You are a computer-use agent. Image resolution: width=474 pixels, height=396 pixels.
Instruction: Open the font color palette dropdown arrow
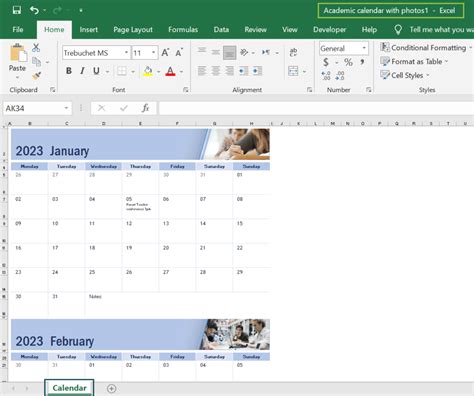click(181, 71)
